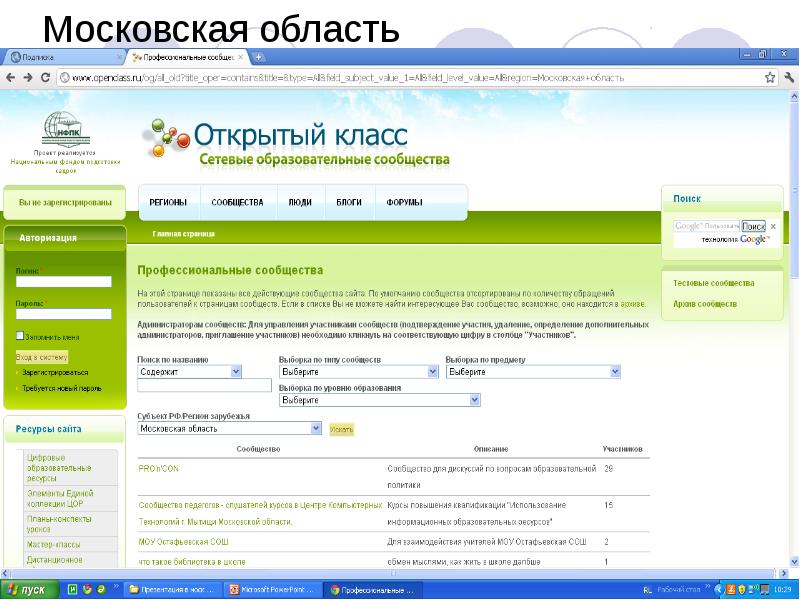Switch to Microsoft PowerPoint taskbar button
800x600 pixels.
(x=274, y=590)
